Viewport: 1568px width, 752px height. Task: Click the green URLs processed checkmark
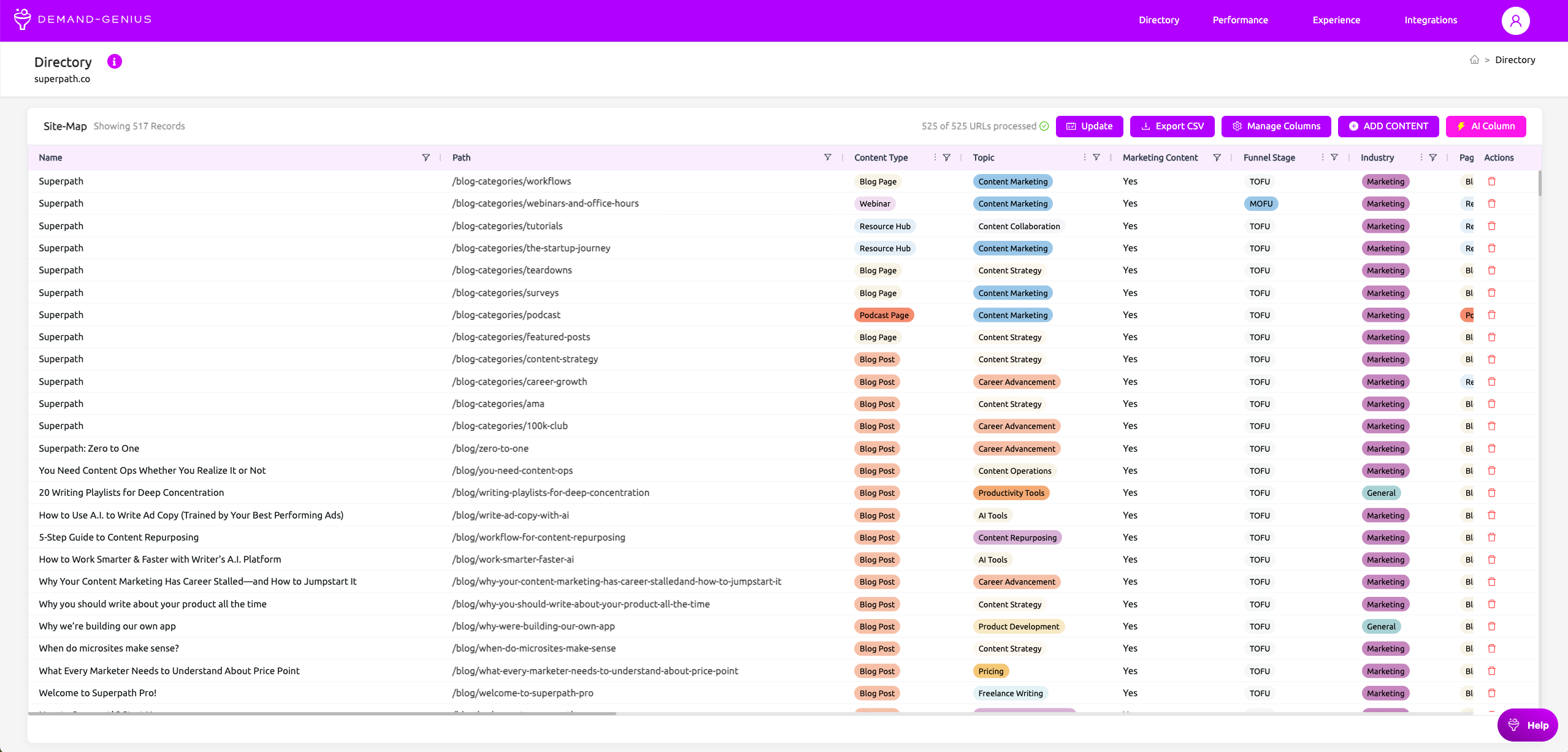[x=1044, y=126]
